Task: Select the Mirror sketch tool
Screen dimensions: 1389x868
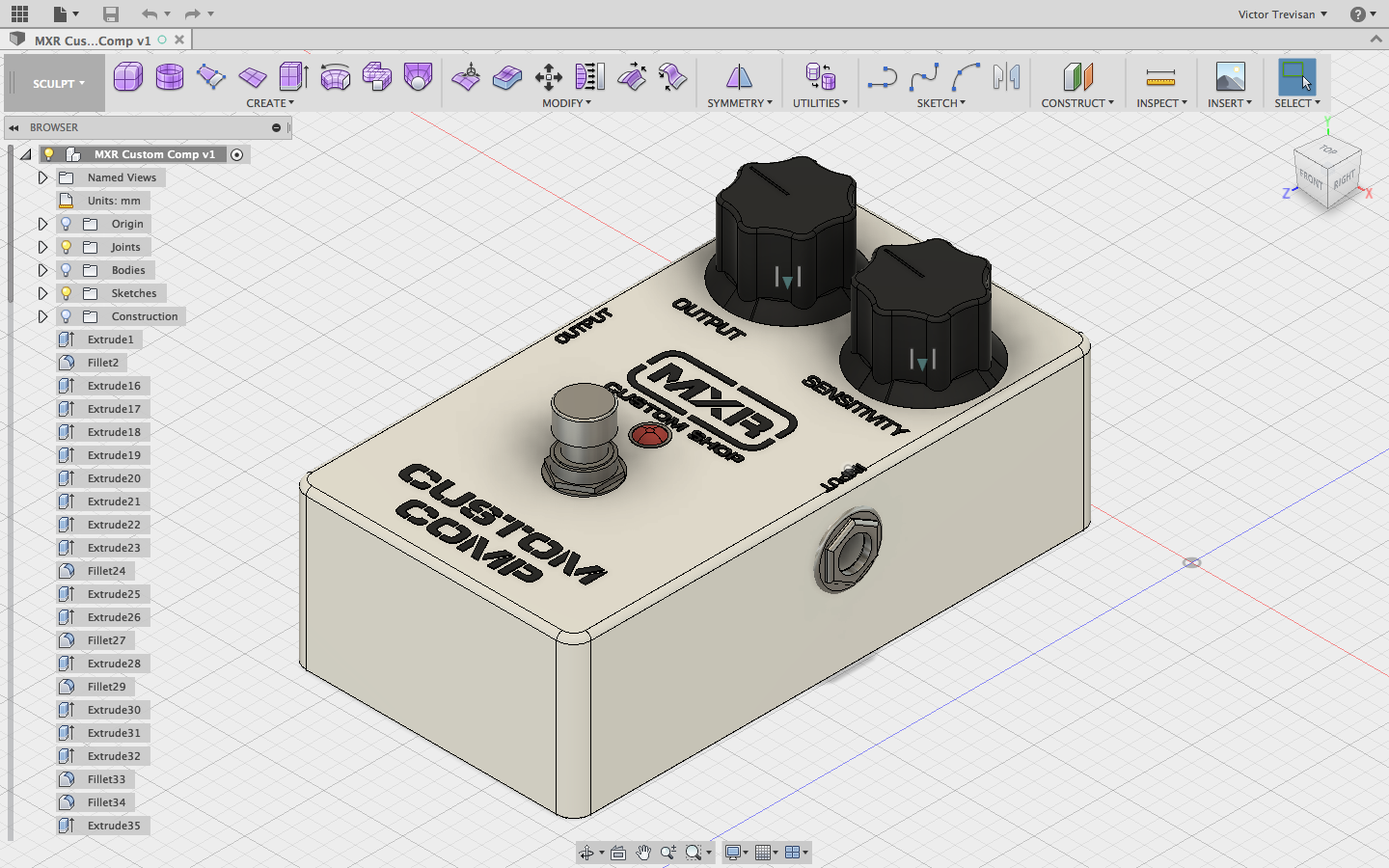Action: click(1007, 77)
